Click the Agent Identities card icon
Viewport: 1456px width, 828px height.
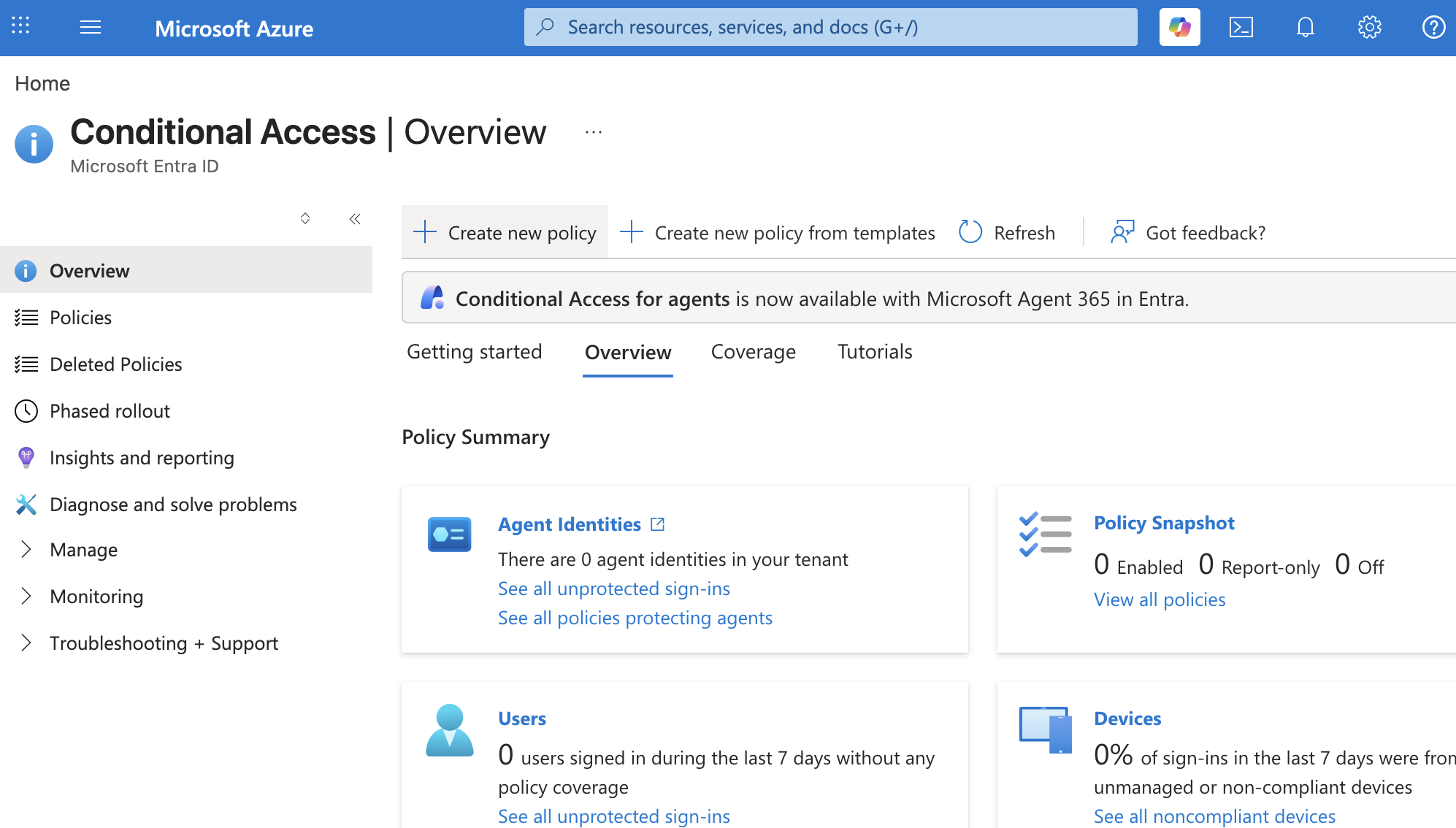[x=449, y=534]
